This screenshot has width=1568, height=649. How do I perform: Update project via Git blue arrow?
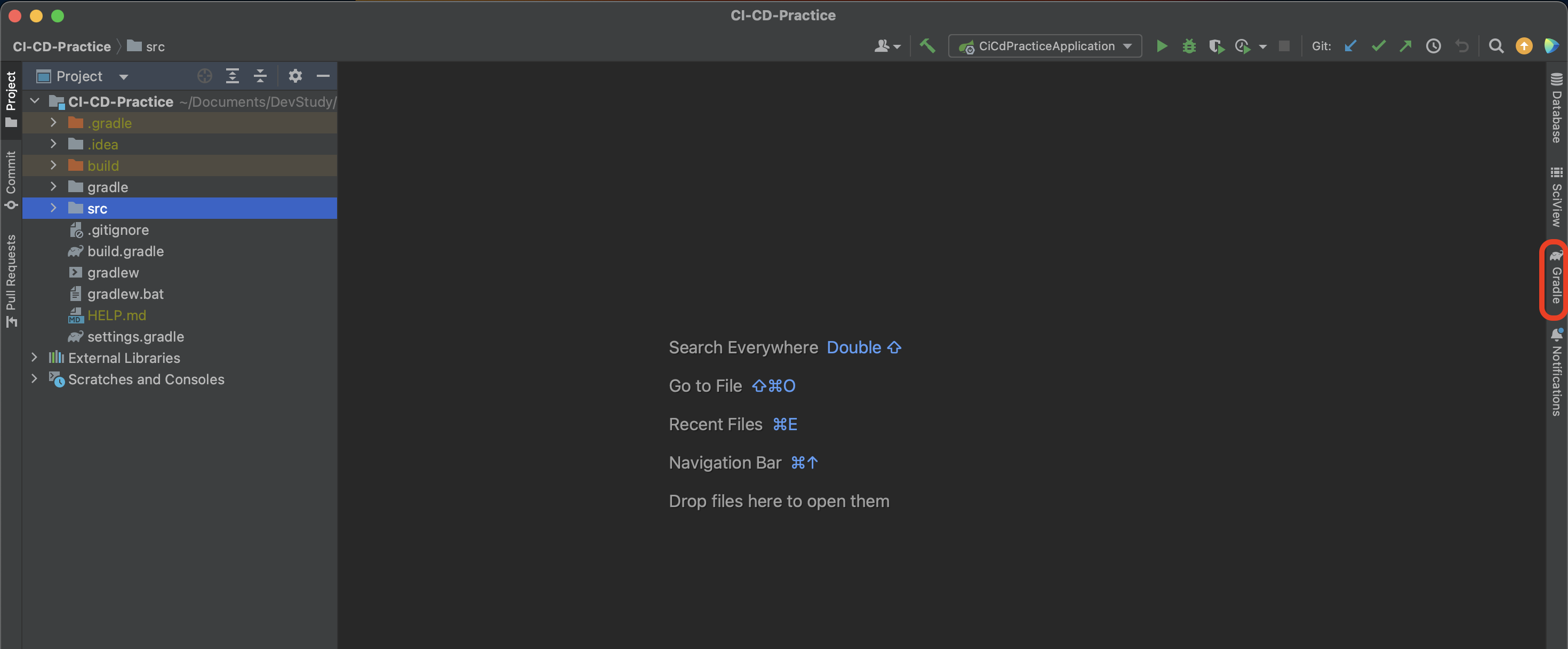pos(1350,46)
